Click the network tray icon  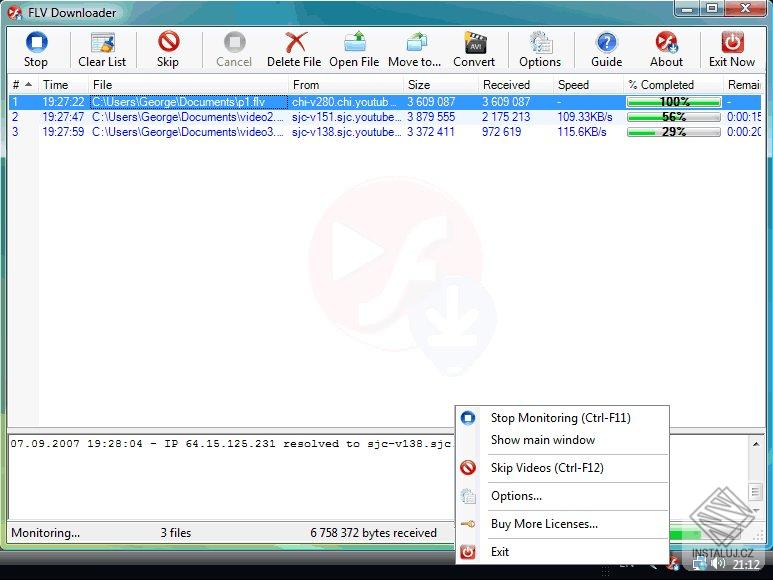click(x=699, y=563)
